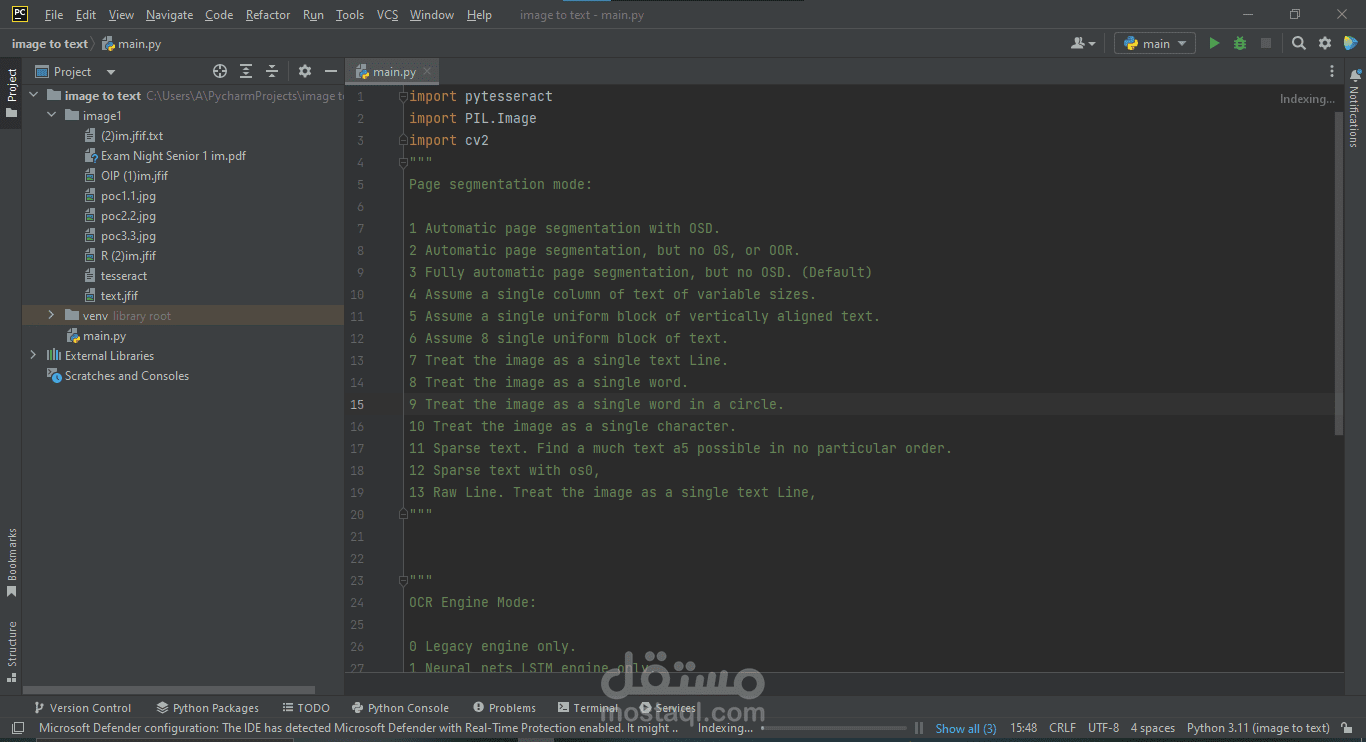Open Project panel options gear

[x=305, y=71]
